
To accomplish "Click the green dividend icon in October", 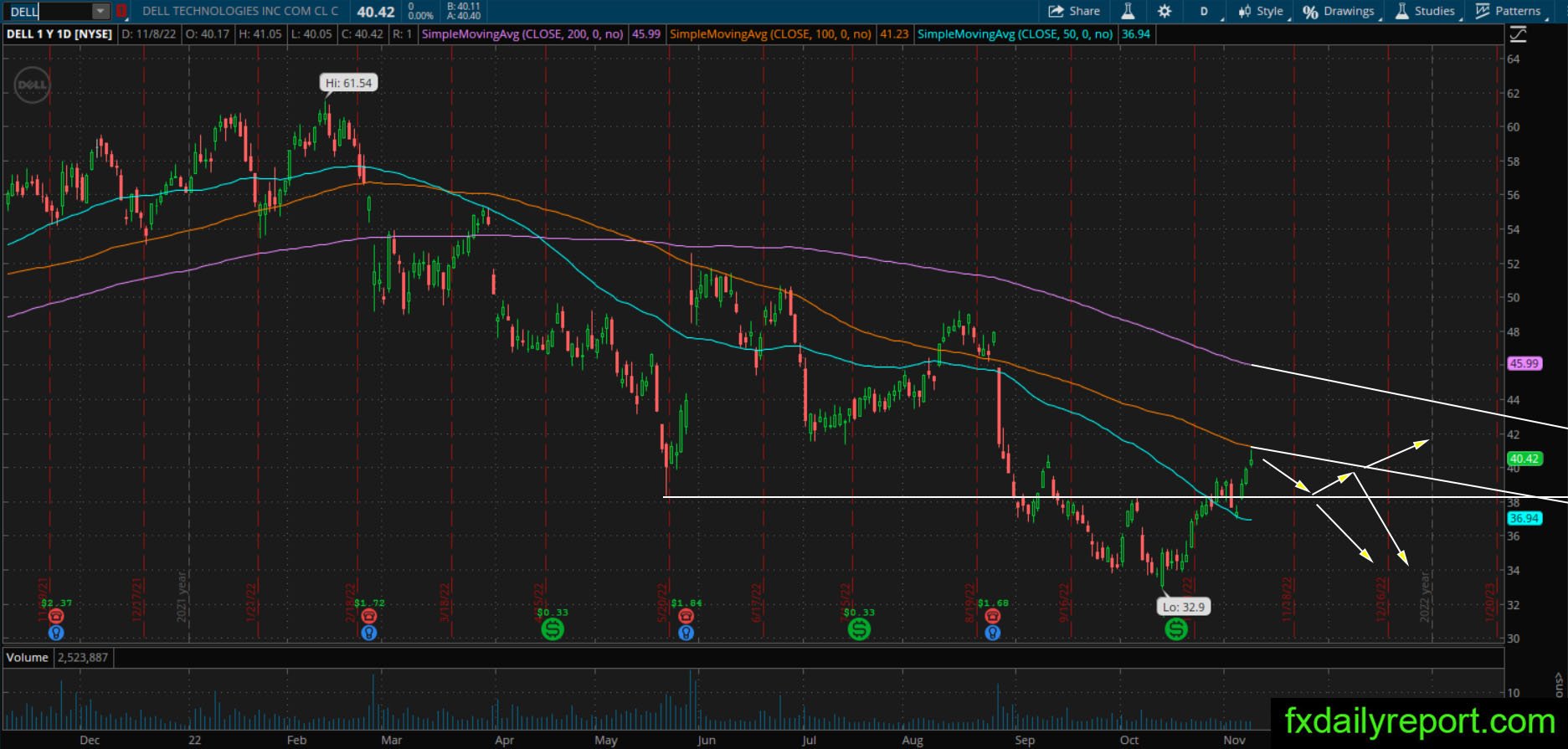I will coord(1176,629).
